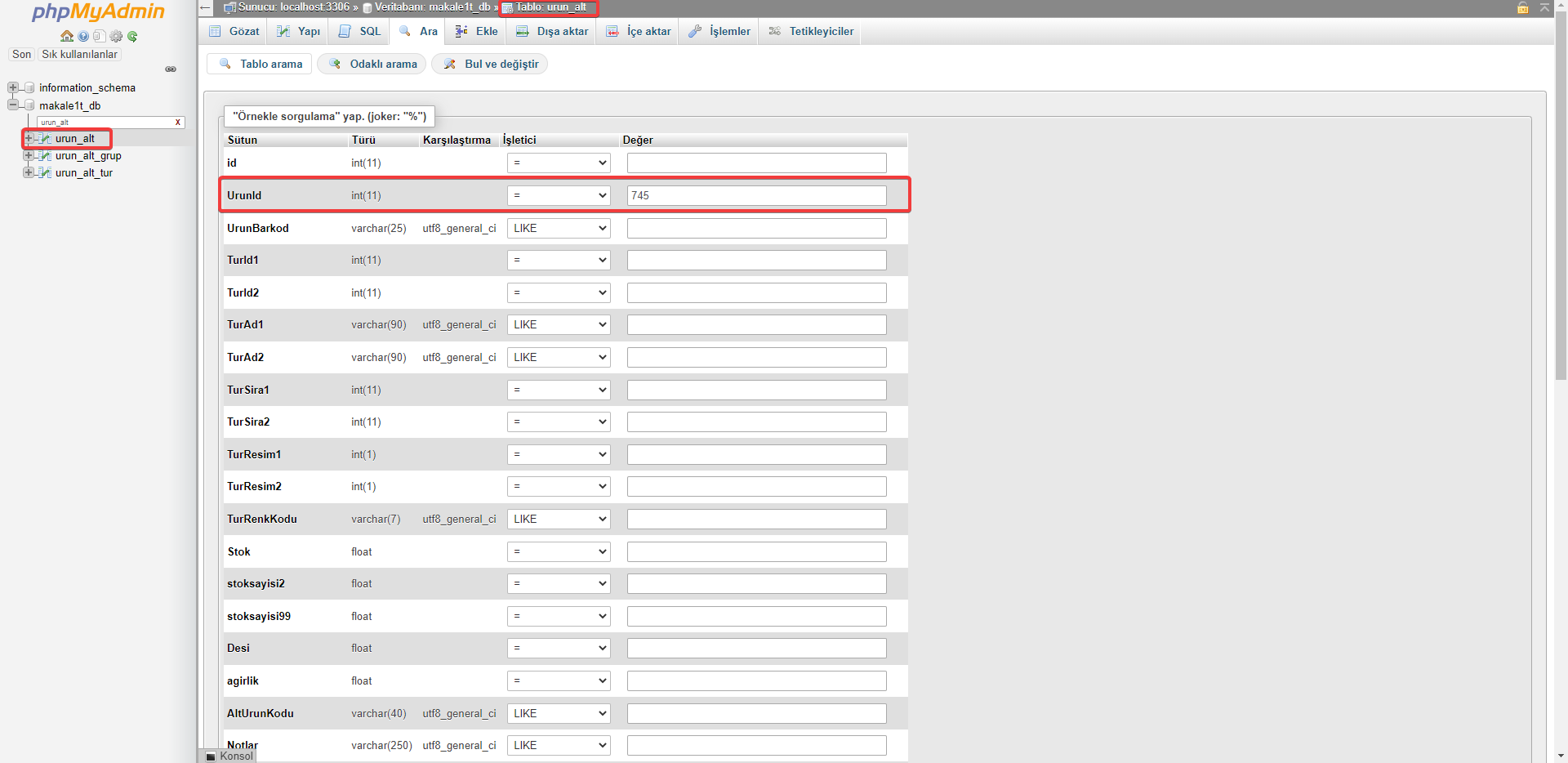Screen dimensions: 1568x763
Task: Open the Ekle tab
Action: click(476, 31)
